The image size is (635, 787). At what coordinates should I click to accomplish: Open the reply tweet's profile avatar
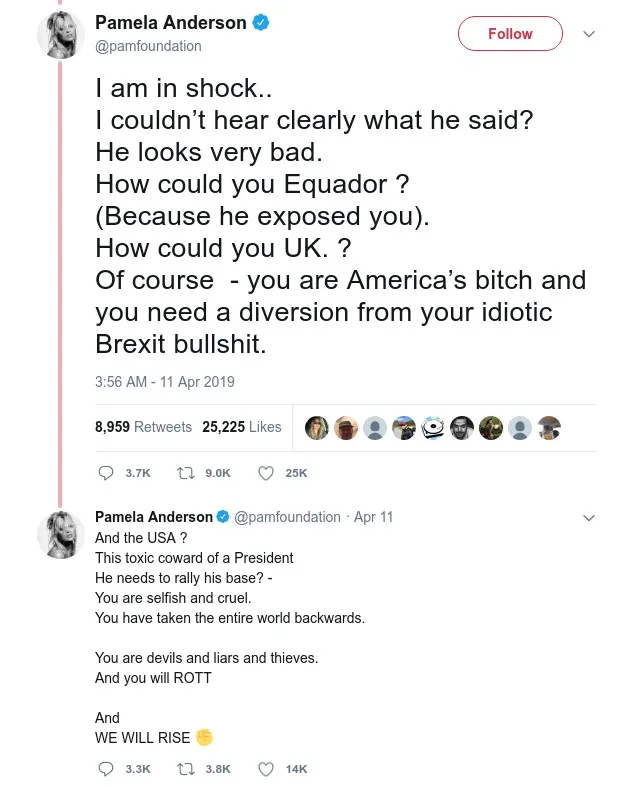click(59, 532)
